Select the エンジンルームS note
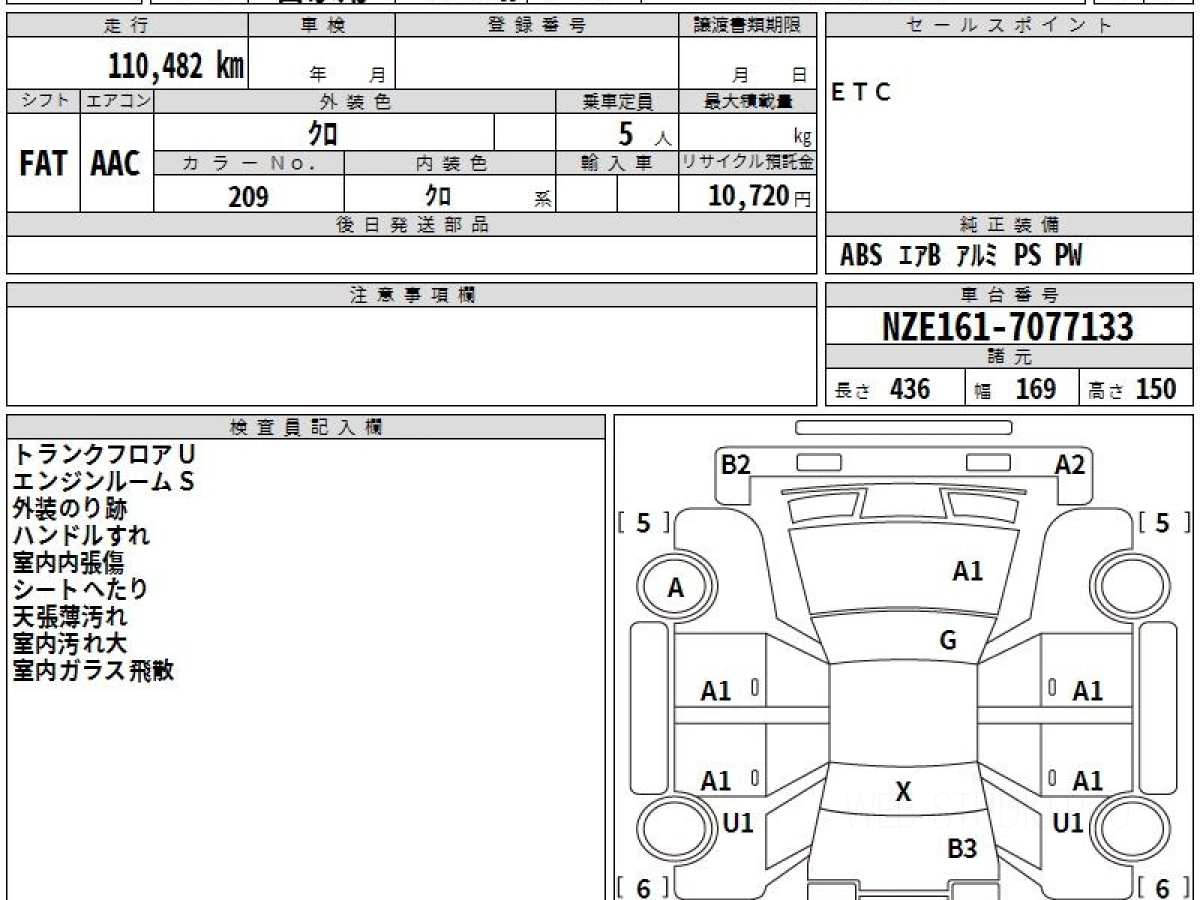 point(103,482)
